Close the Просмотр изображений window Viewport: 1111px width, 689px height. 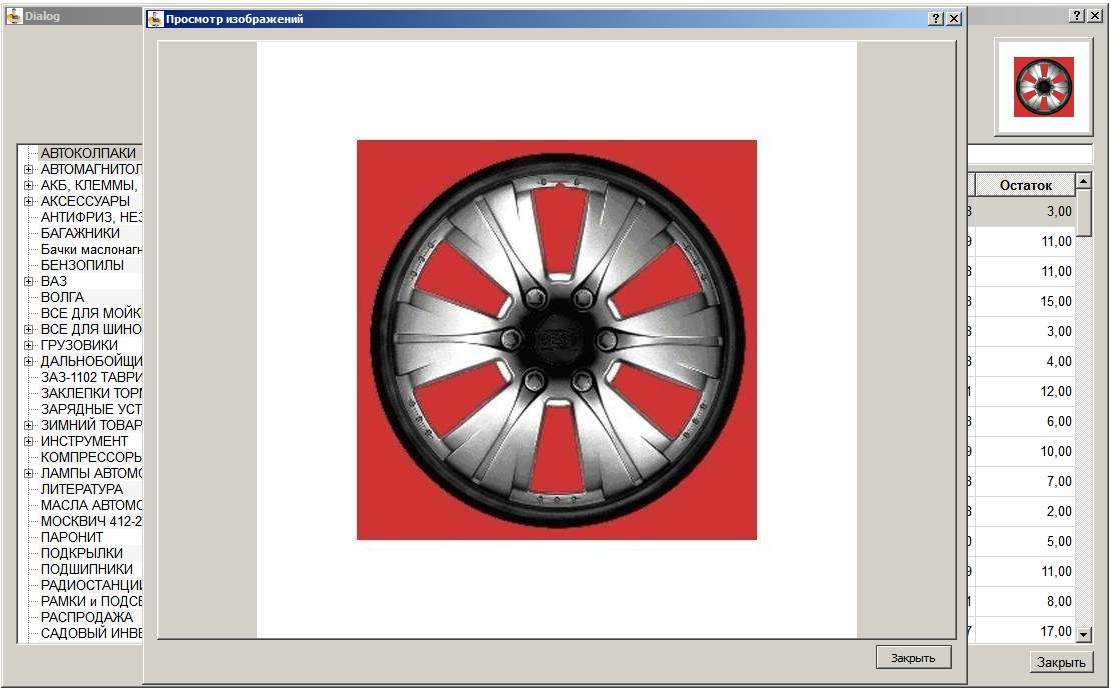(x=954, y=18)
